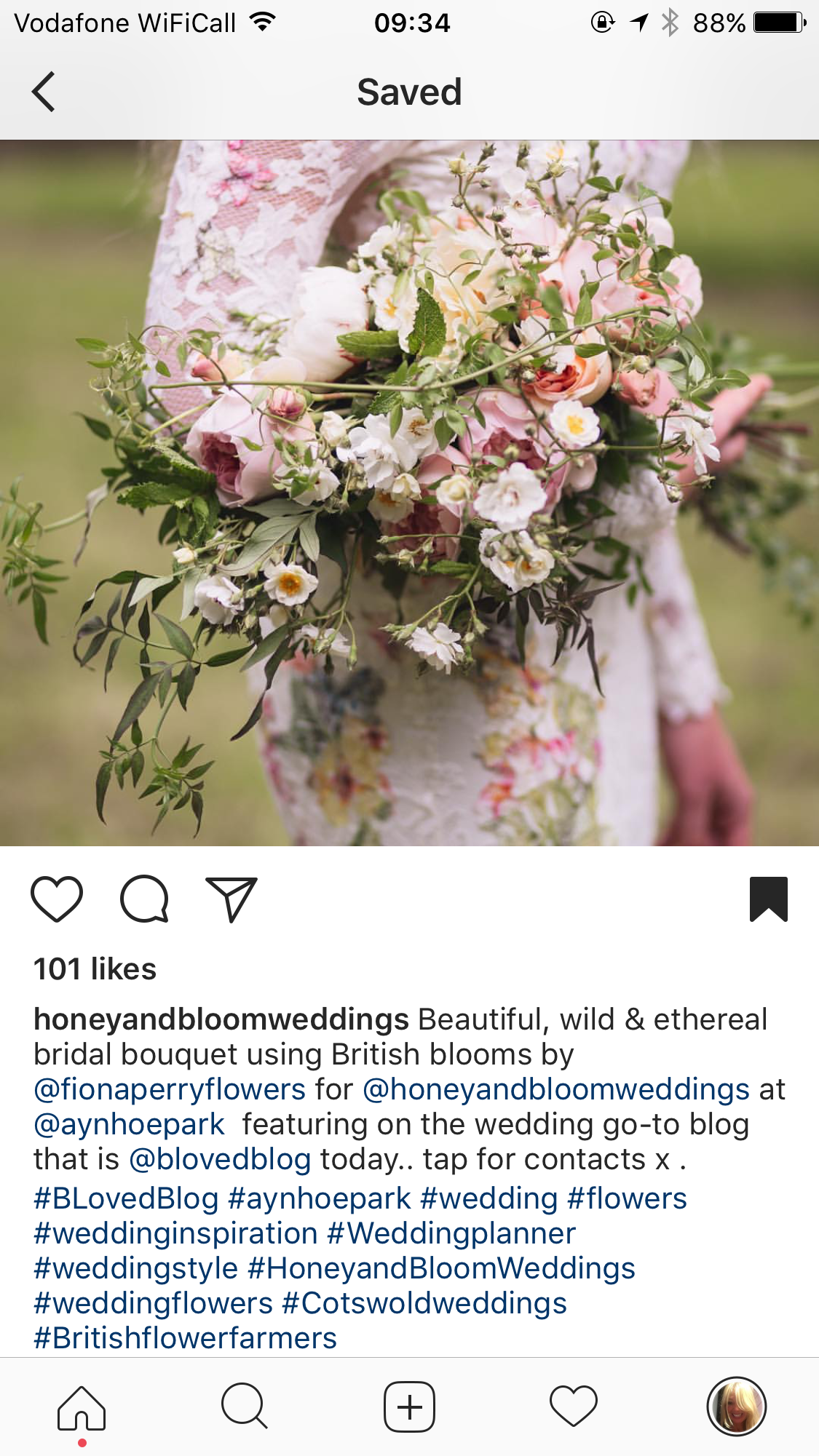Open Activity heart tab
This screenshot has height=1456, width=819.
574,1407
